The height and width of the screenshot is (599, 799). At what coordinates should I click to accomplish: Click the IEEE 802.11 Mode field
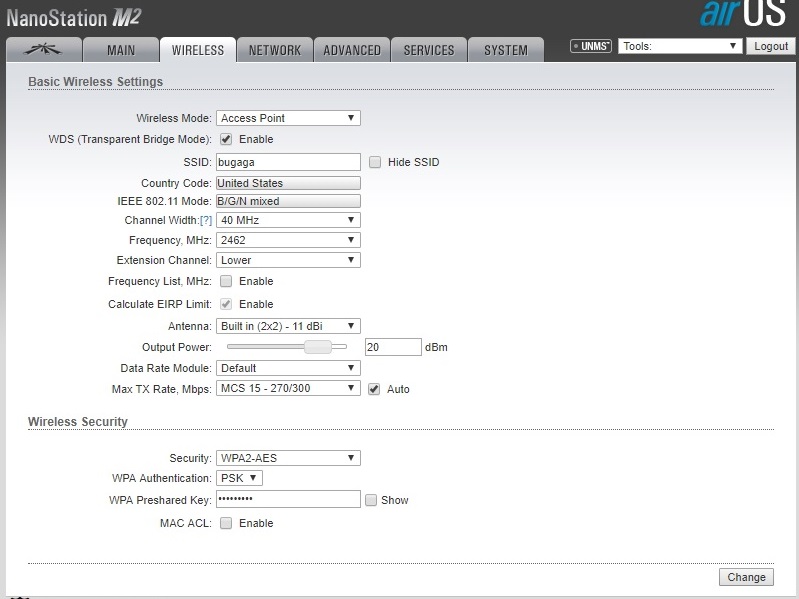click(288, 201)
